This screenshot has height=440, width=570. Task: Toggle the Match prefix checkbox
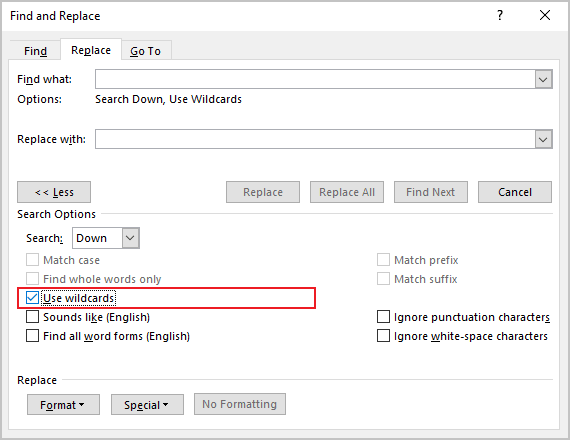(383, 260)
